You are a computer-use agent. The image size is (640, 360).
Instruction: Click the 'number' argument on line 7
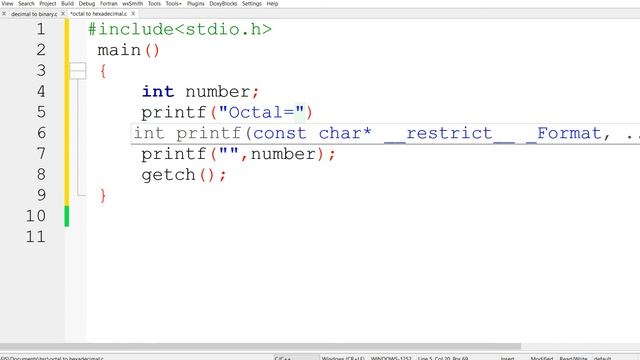pyautogui.click(x=283, y=154)
